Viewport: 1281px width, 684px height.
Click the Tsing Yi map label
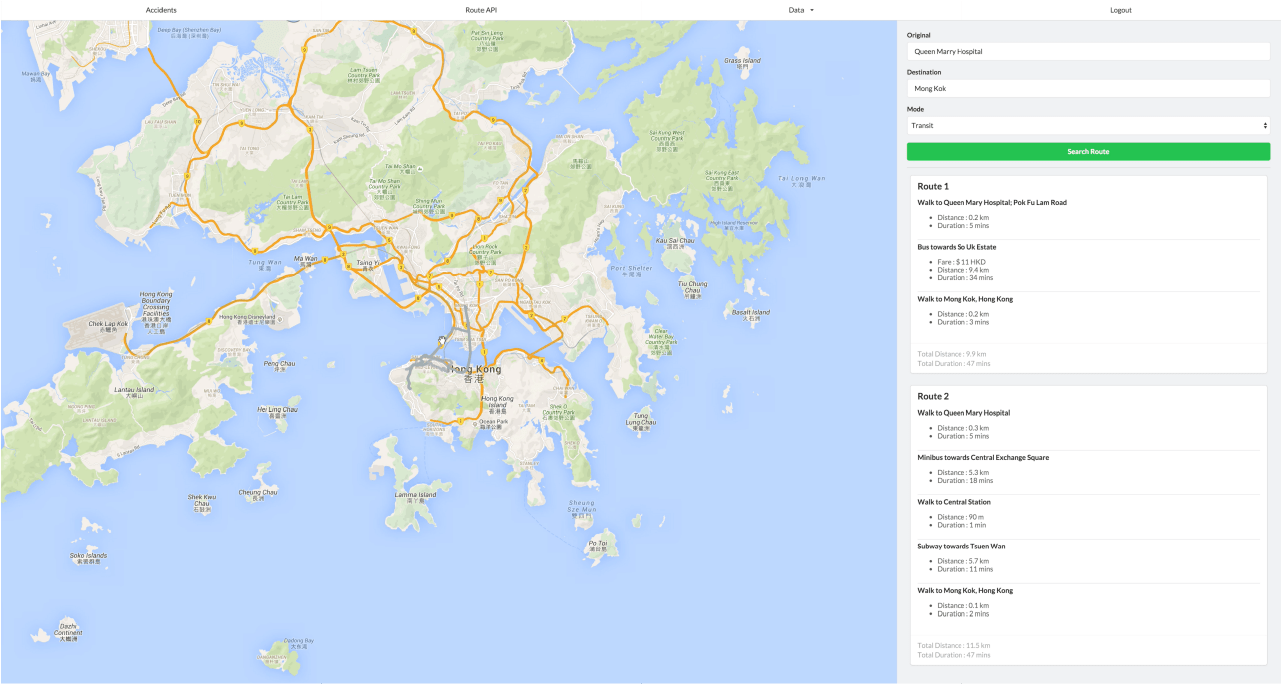tap(367, 263)
